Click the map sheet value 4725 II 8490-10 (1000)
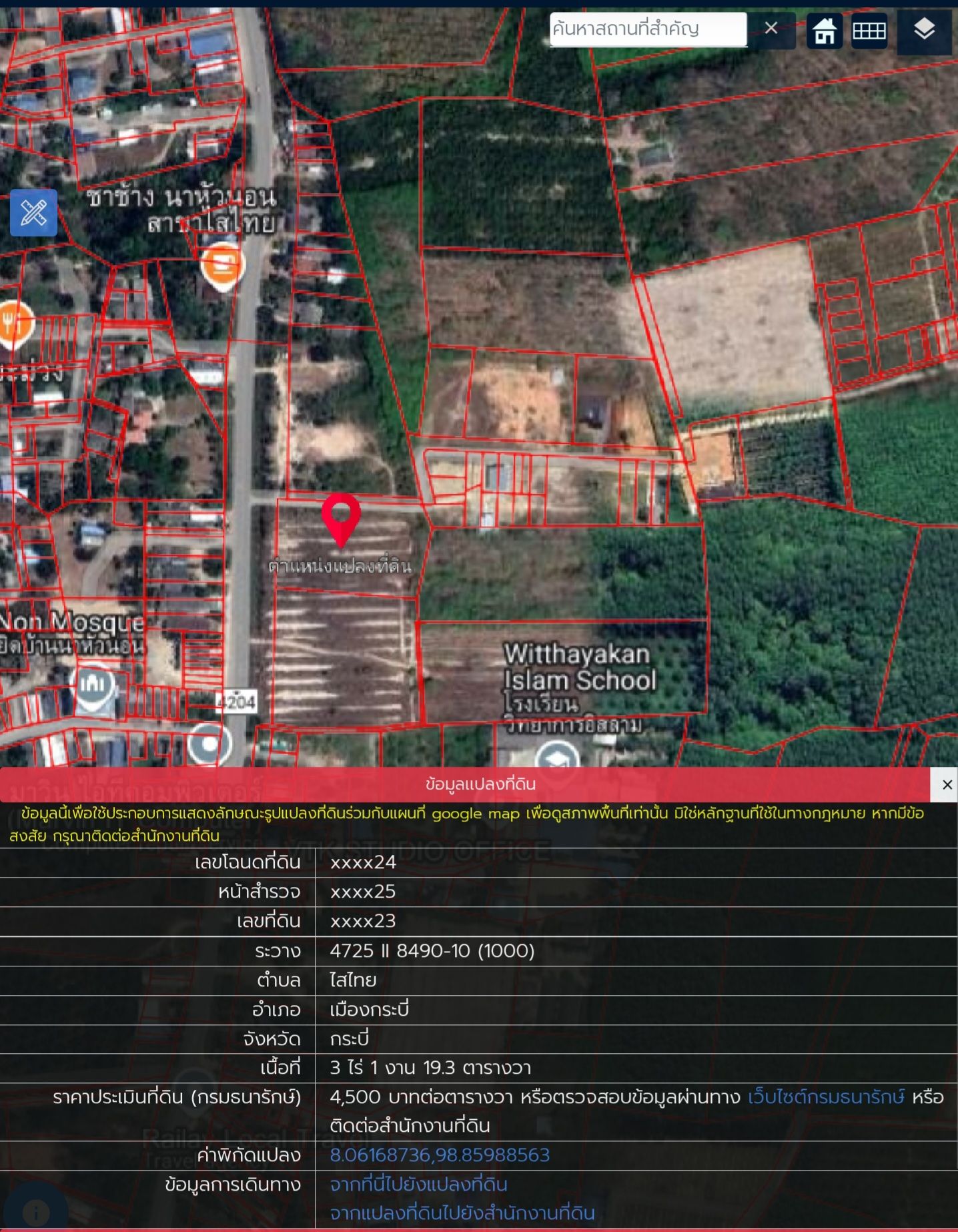Image resolution: width=958 pixels, height=1232 pixels. (x=432, y=951)
